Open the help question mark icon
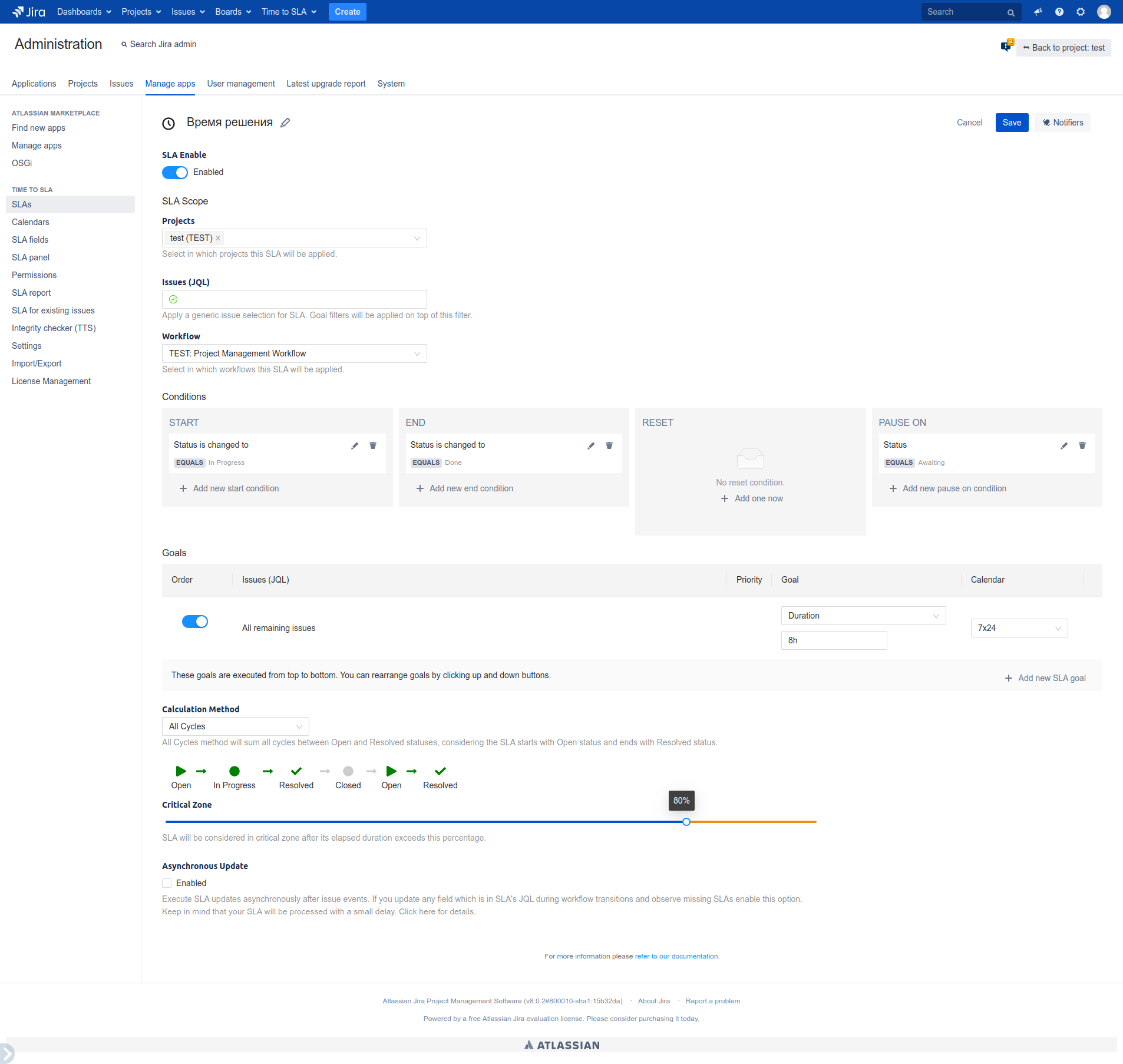Viewport: 1123px width, 1064px height. (x=1059, y=12)
